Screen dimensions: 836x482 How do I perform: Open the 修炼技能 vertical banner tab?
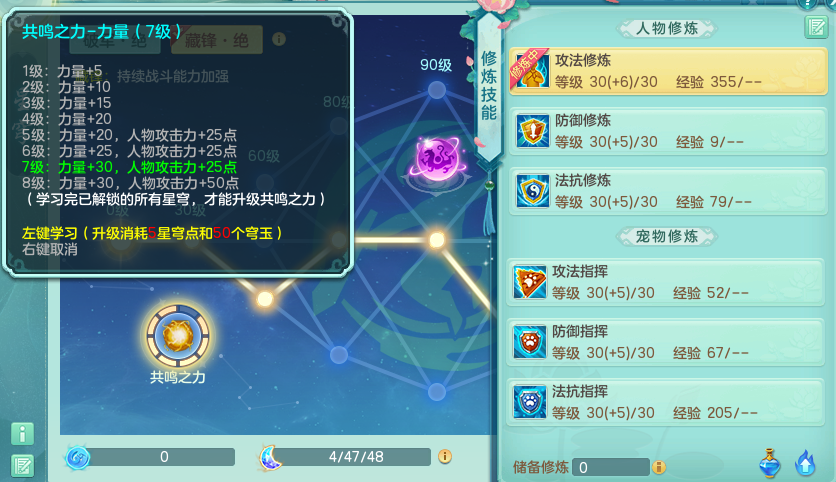(x=489, y=85)
